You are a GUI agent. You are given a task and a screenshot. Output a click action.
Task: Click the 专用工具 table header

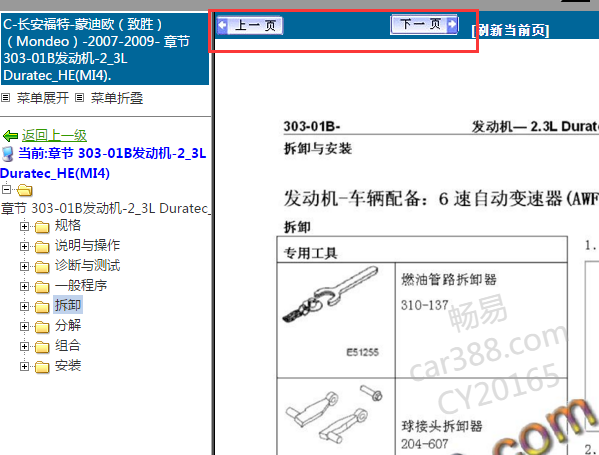(310, 253)
